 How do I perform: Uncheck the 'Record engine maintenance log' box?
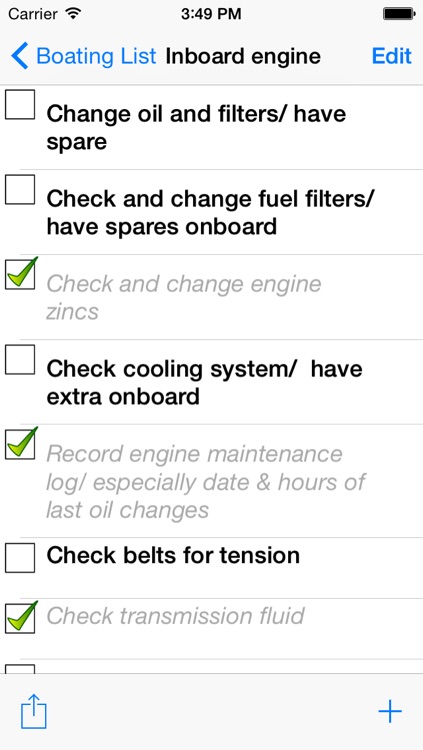point(21,444)
